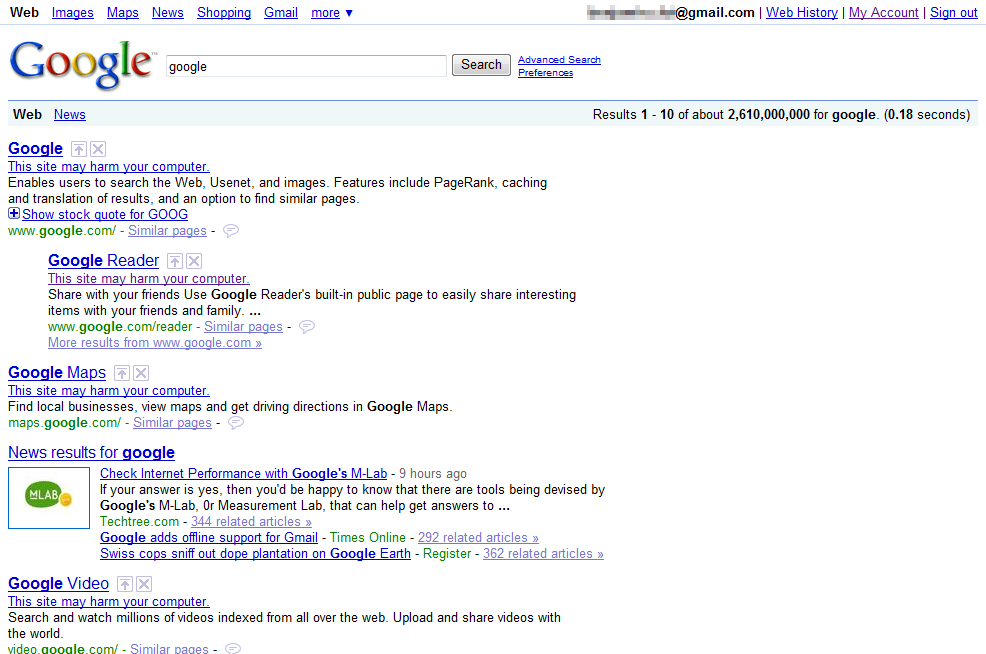Promote the Google Maps result
The height and width of the screenshot is (654, 986).
point(122,373)
